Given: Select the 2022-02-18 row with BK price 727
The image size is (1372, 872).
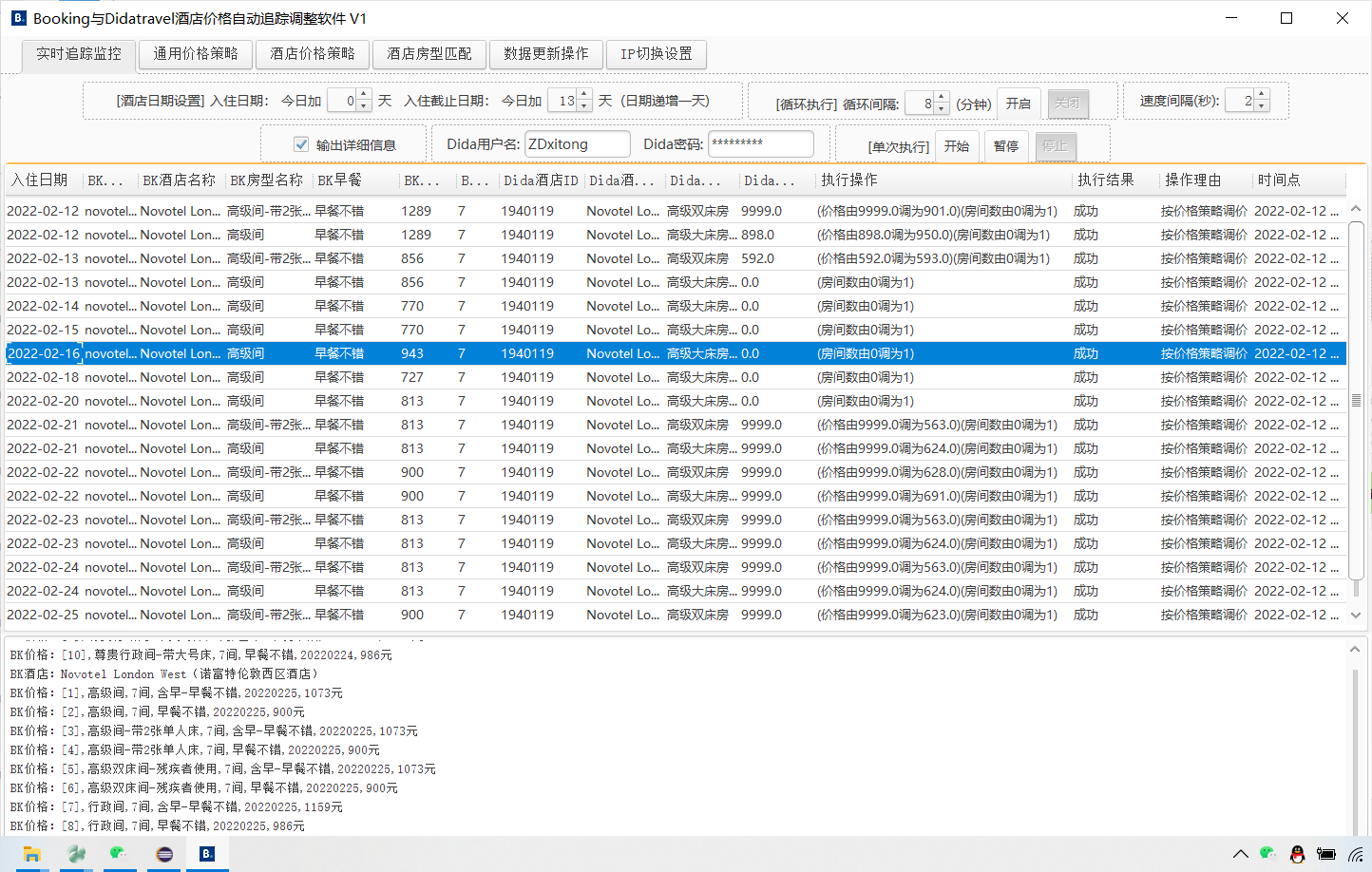Looking at the screenshot, I should pos(676,377).
